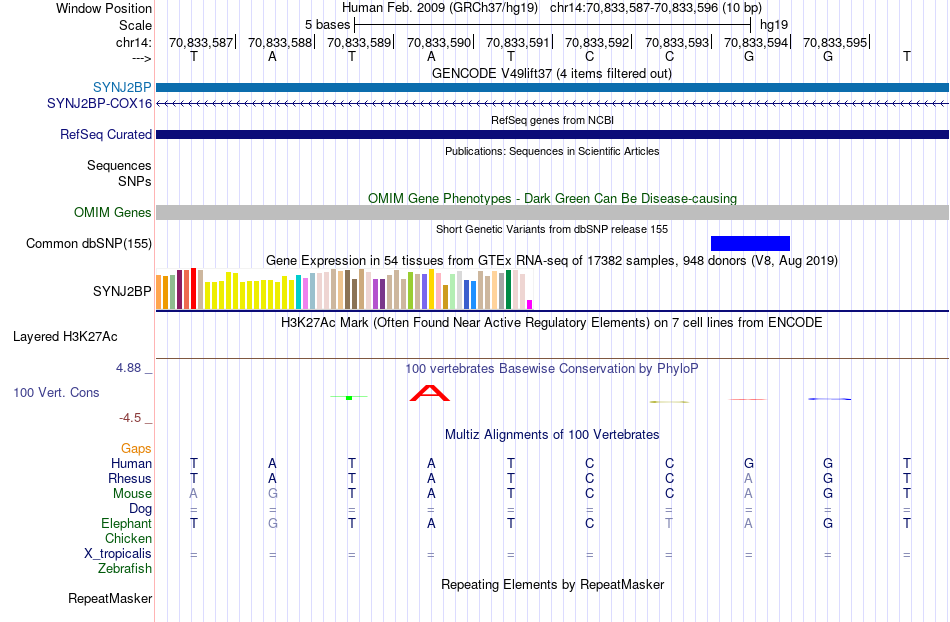Click '100 vertebrates Basewise Conservation by PhyloP' title
950x622 pixels.
tap(552, 368)
